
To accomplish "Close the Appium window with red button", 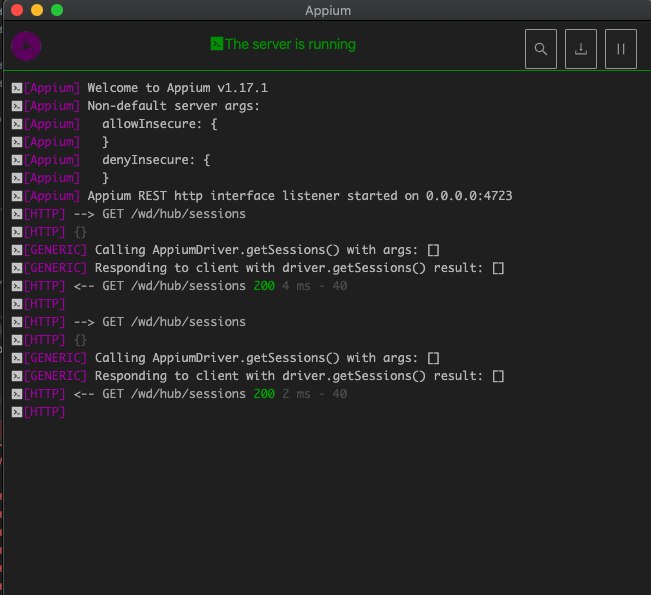I will pyautogui.click(x=17, y=10).
